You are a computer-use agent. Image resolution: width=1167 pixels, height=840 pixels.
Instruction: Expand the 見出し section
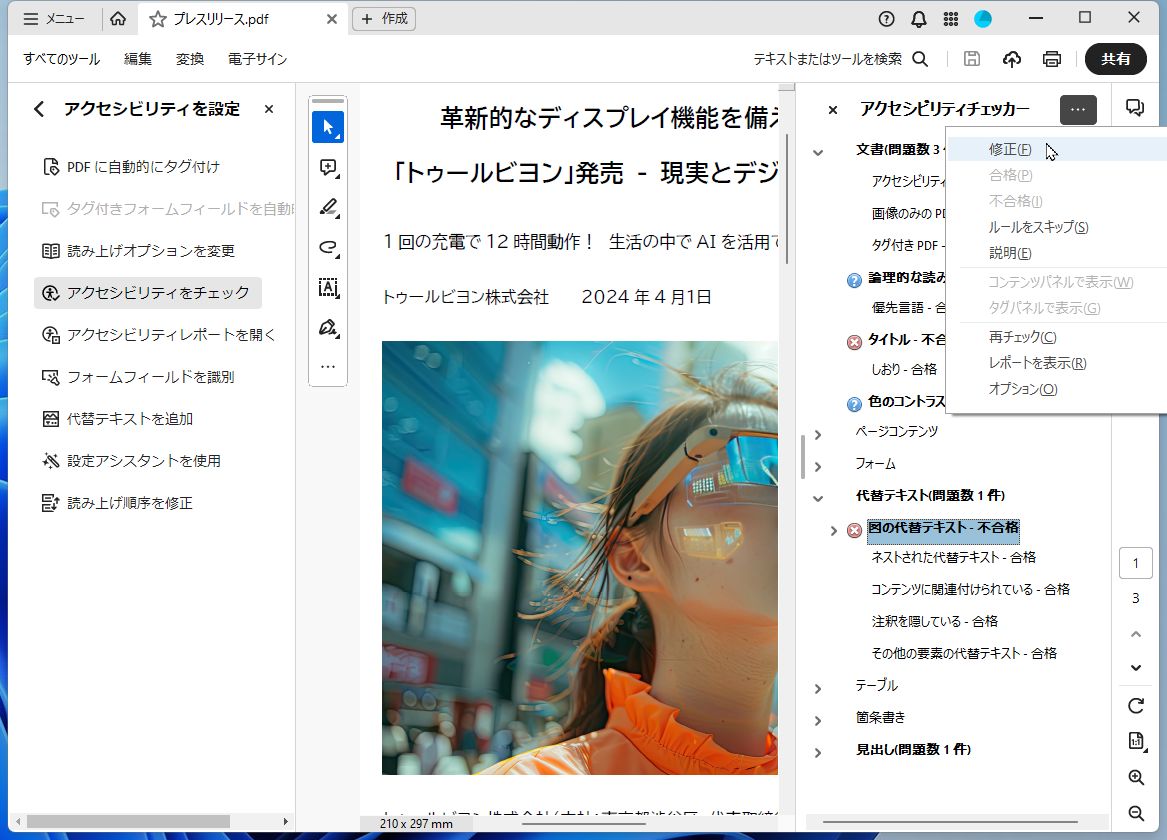pos(818,750)
